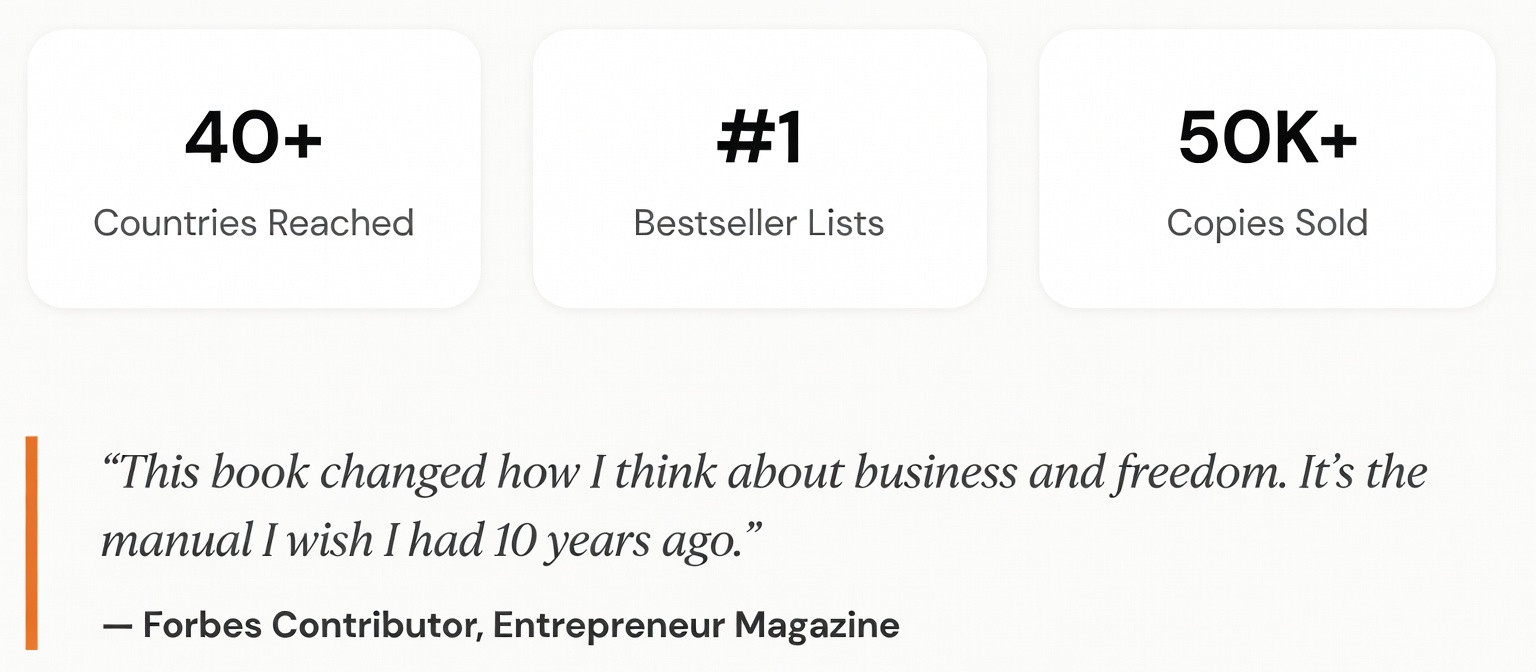Click the quote line mentioning 10 years ago
The image size is (1536, 672).
click(430, 541)
